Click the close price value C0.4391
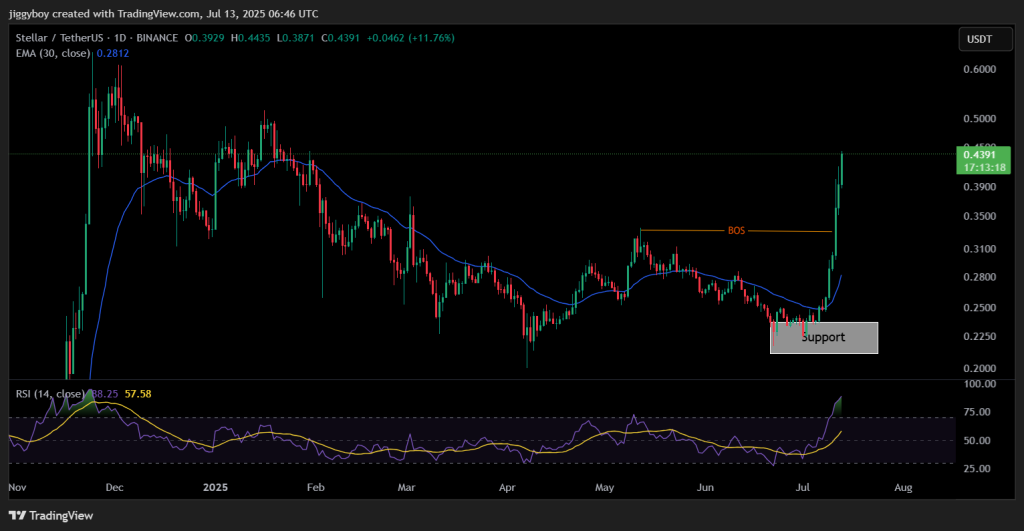The width and height of the screenshot is (1024, 531). (340, 38)
